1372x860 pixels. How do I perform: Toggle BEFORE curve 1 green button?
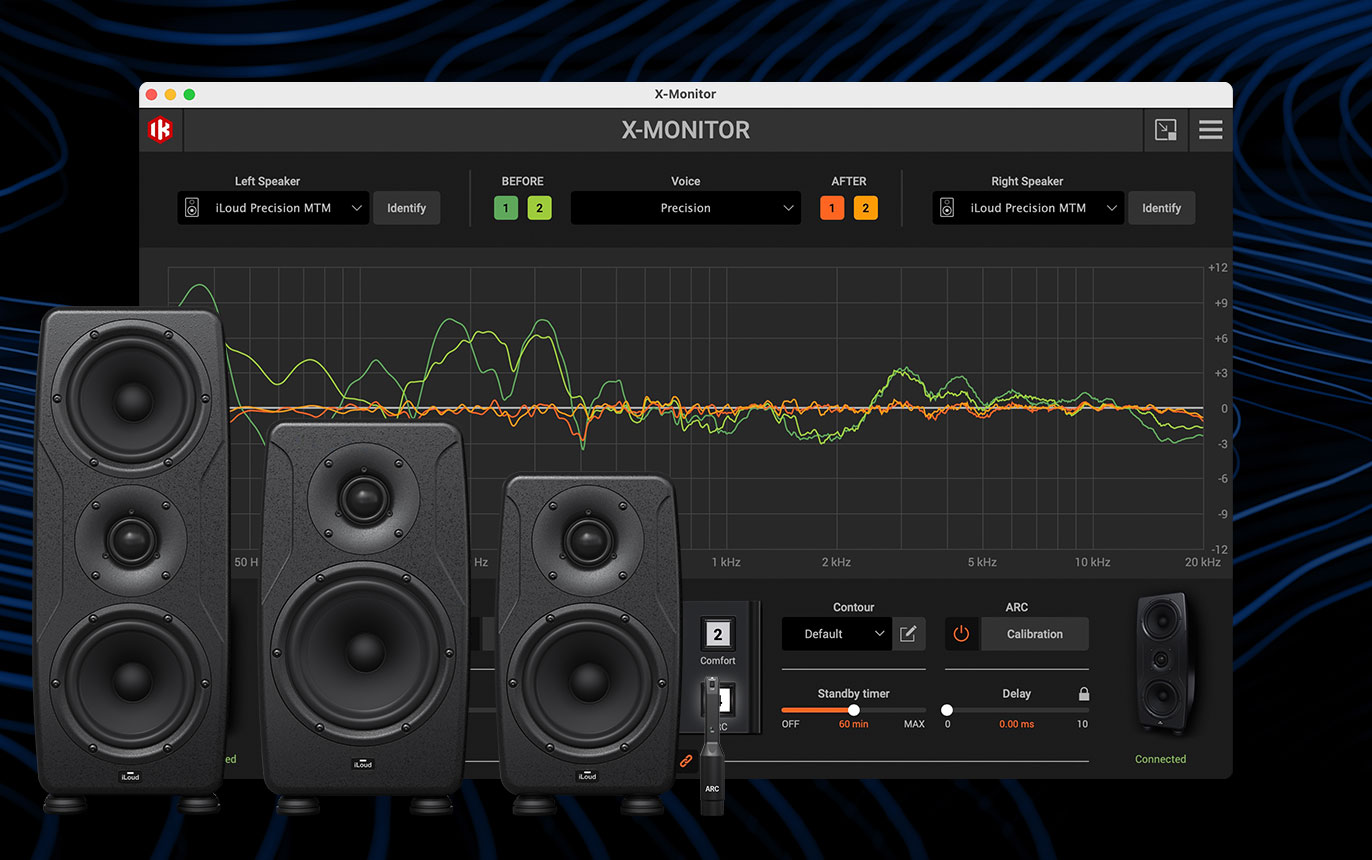pos(506,208)
